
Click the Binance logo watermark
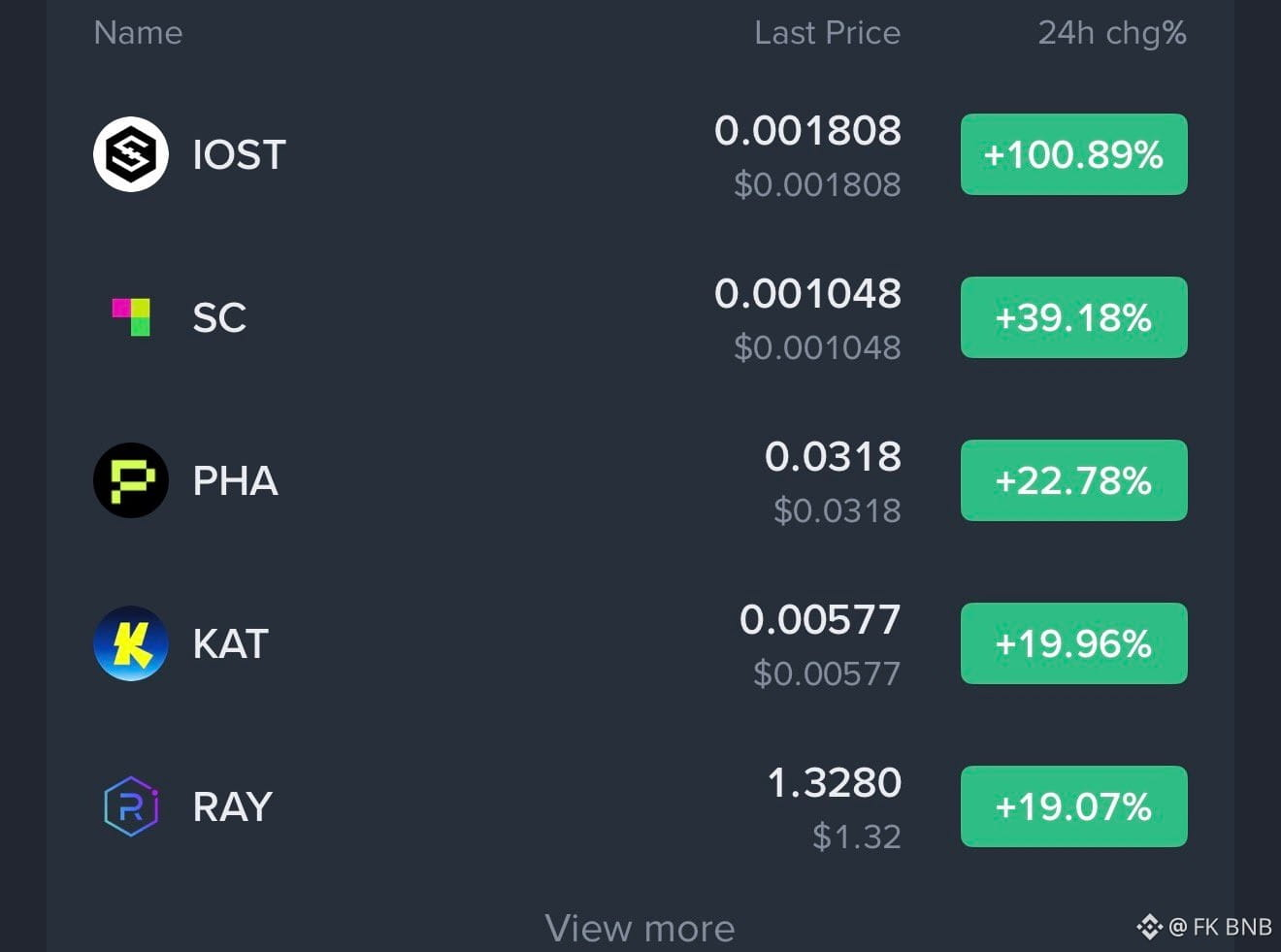click(1149, 927)
